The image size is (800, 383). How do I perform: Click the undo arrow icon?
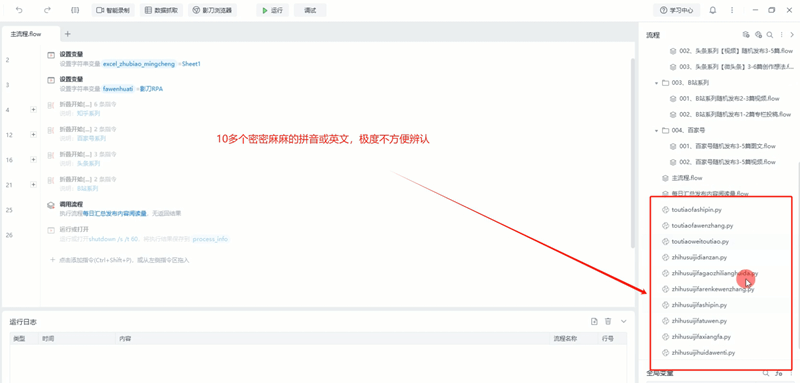pos(19,10)
